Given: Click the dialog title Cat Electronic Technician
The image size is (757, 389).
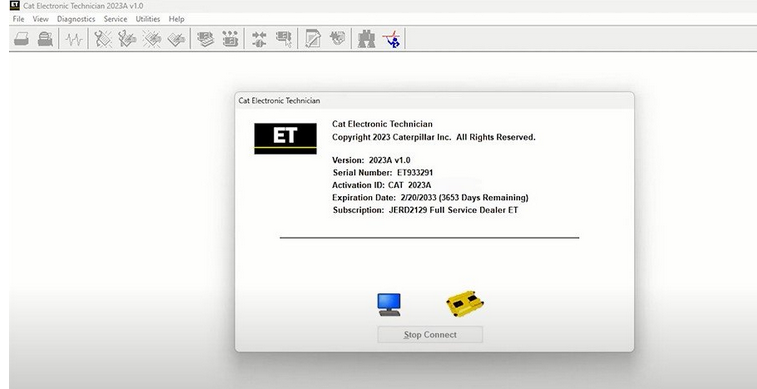Looking at the screenshot, I should tap(279, 101).
